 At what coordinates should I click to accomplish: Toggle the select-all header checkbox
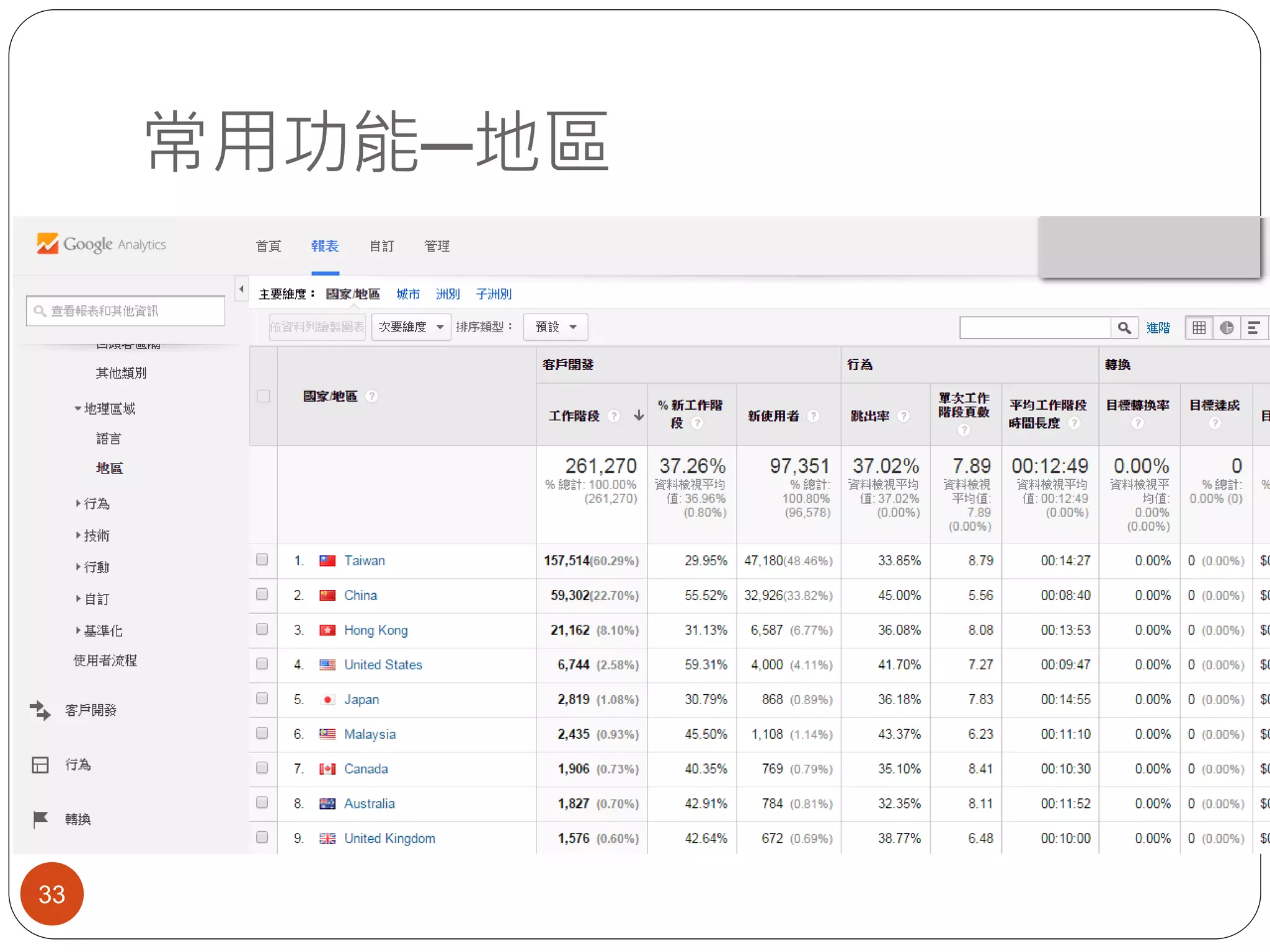[x=264, y=396]
